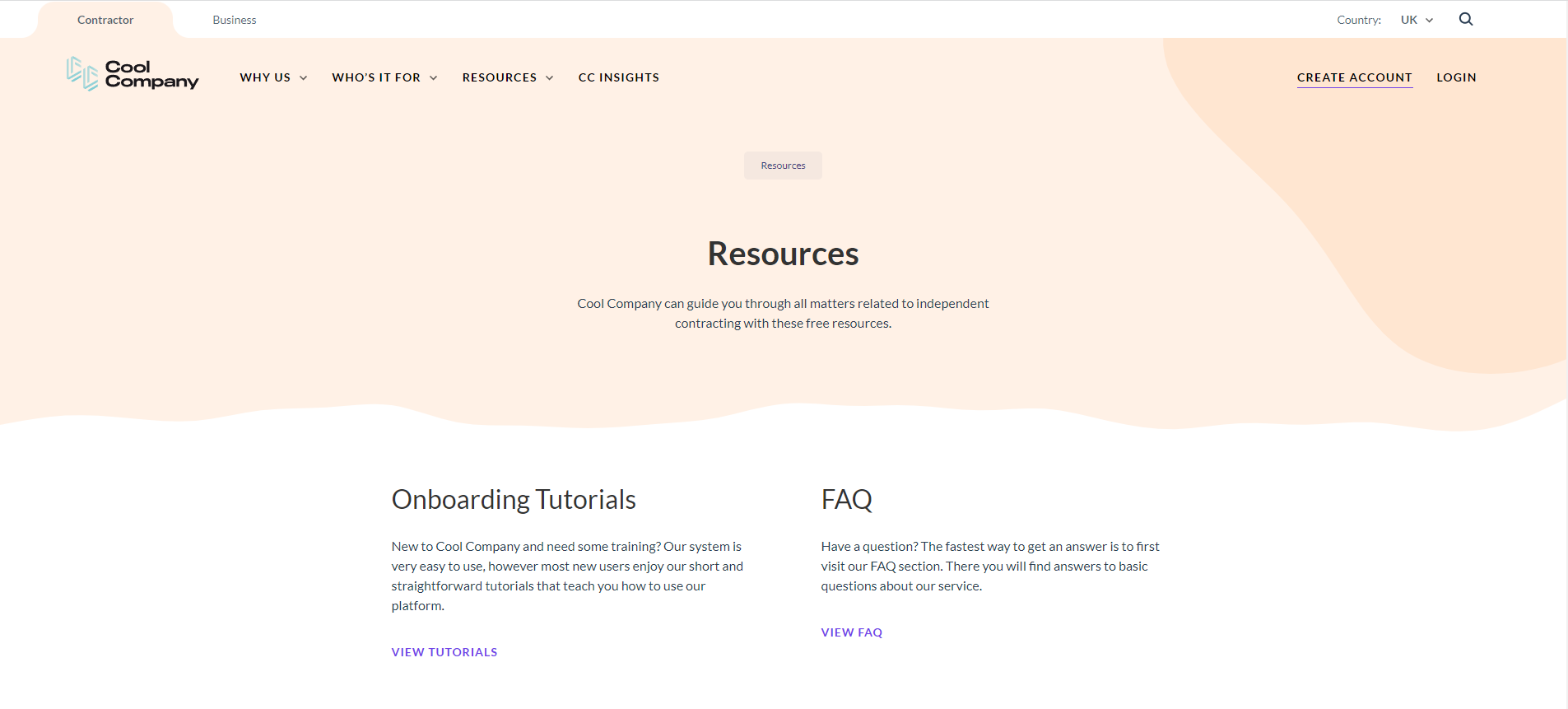This screenshot has height=709, width=1568.
Task: Expand the Who's It For chevron
Action: pos(434,78)
